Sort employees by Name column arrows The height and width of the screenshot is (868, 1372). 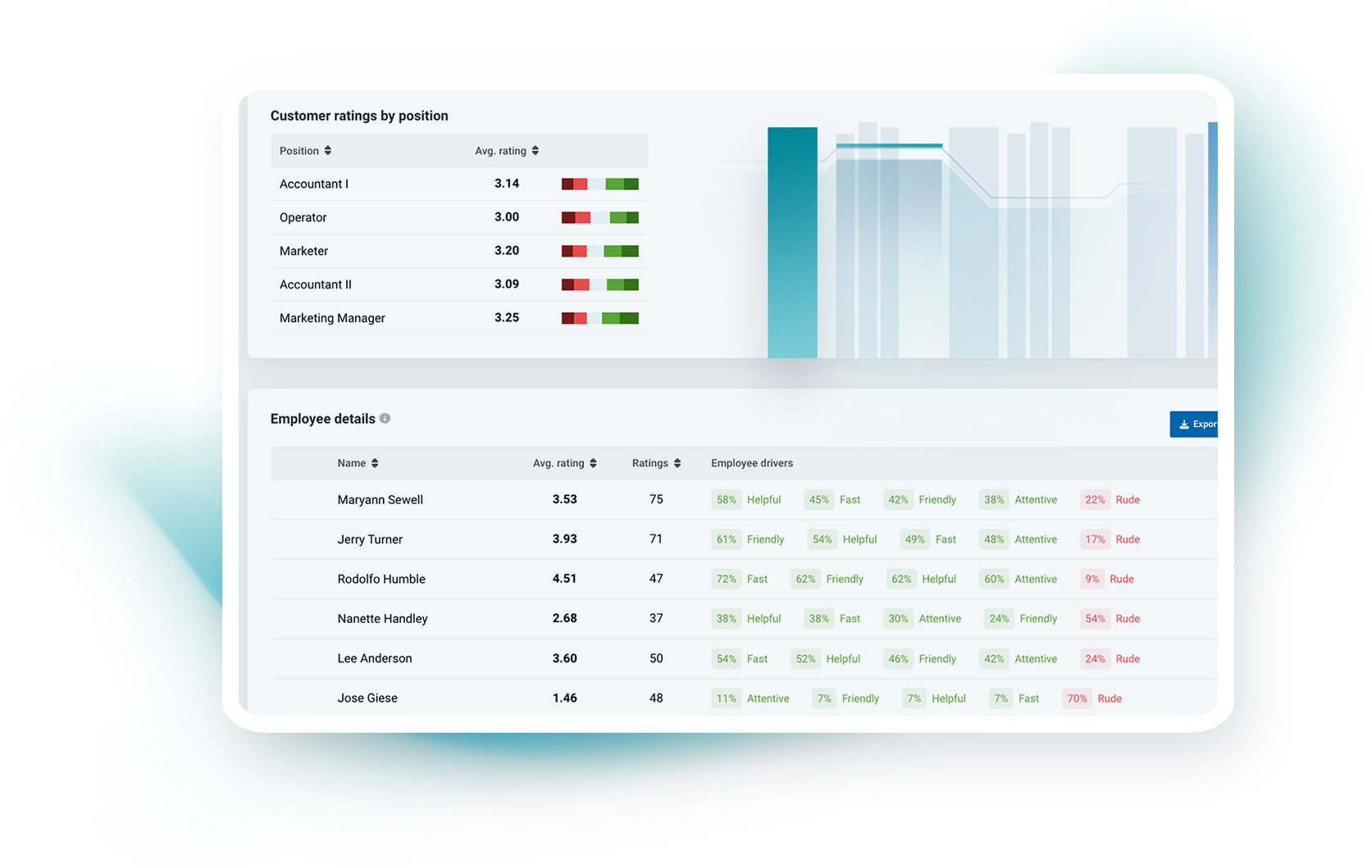(375, 463)
